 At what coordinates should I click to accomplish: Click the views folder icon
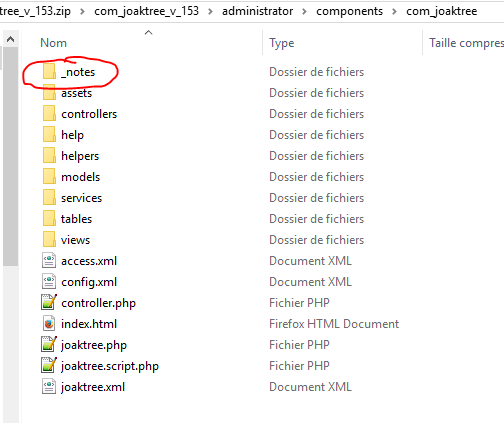click(49, 240)
